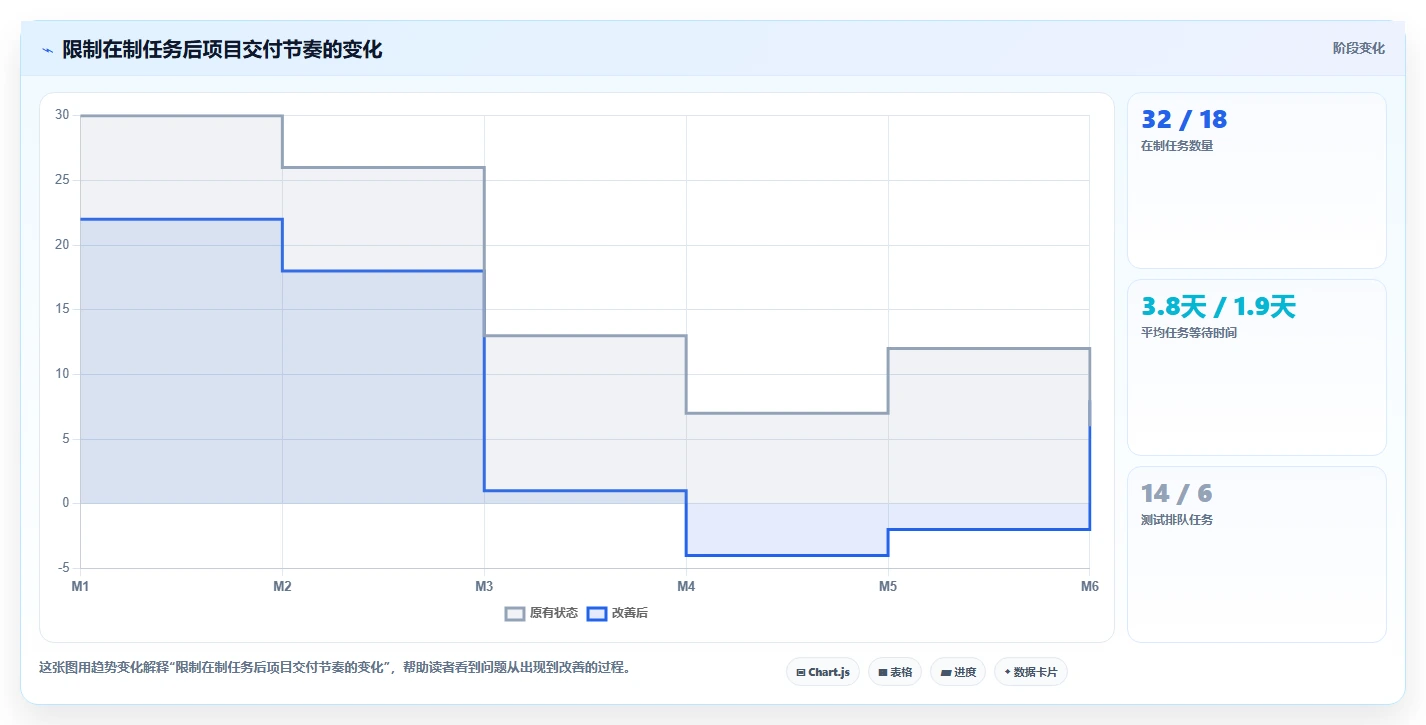Viewport: 1426px width, 725px height.
Task: Click the value 14 / 6
Action: (x=1176, y=494)
